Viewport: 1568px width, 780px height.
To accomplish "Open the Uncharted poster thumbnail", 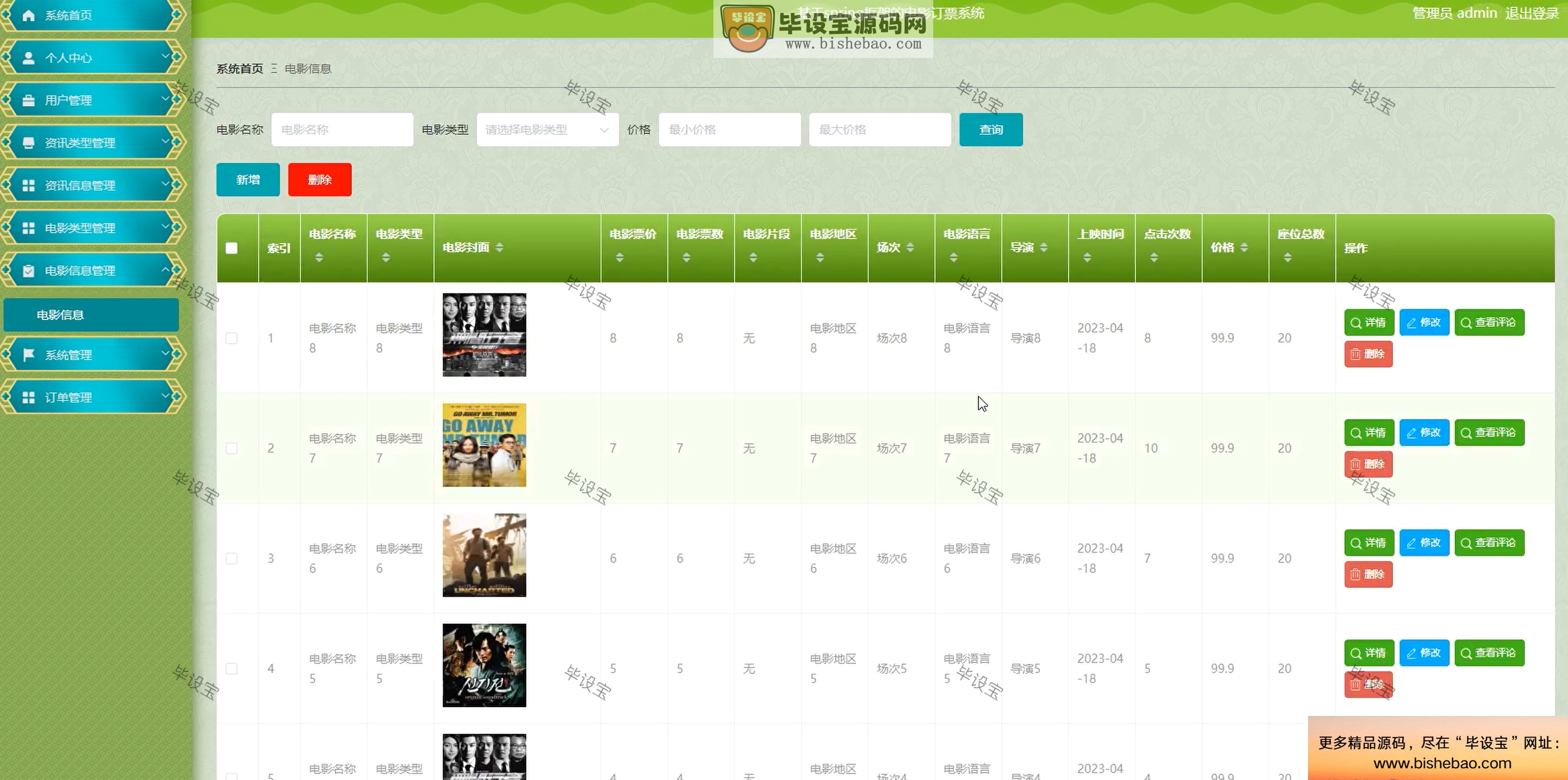I will 485,555.
